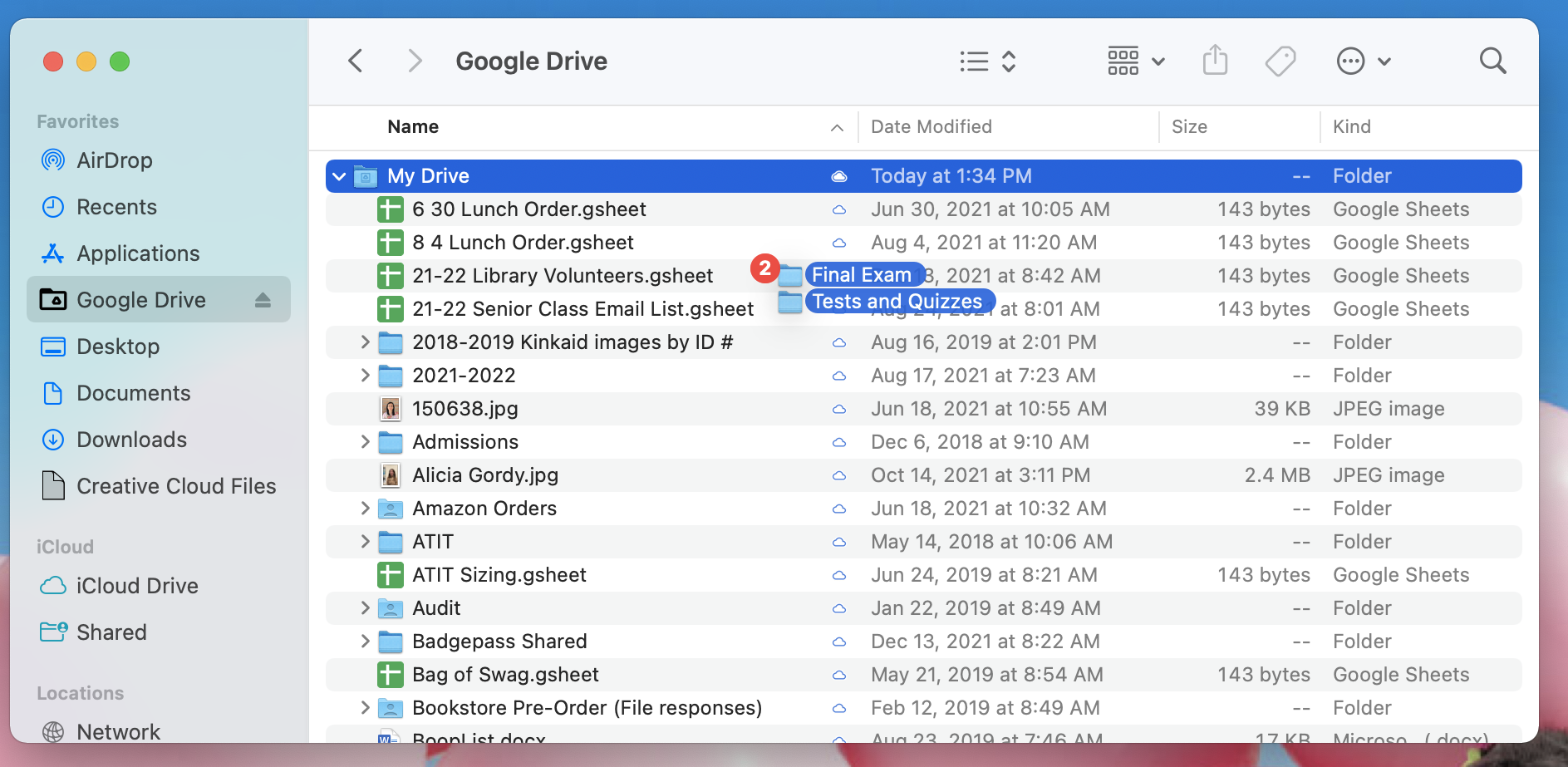
Task: Click the 21-22 Library Volunteers sheet icon
Action: tap(391, 276)
